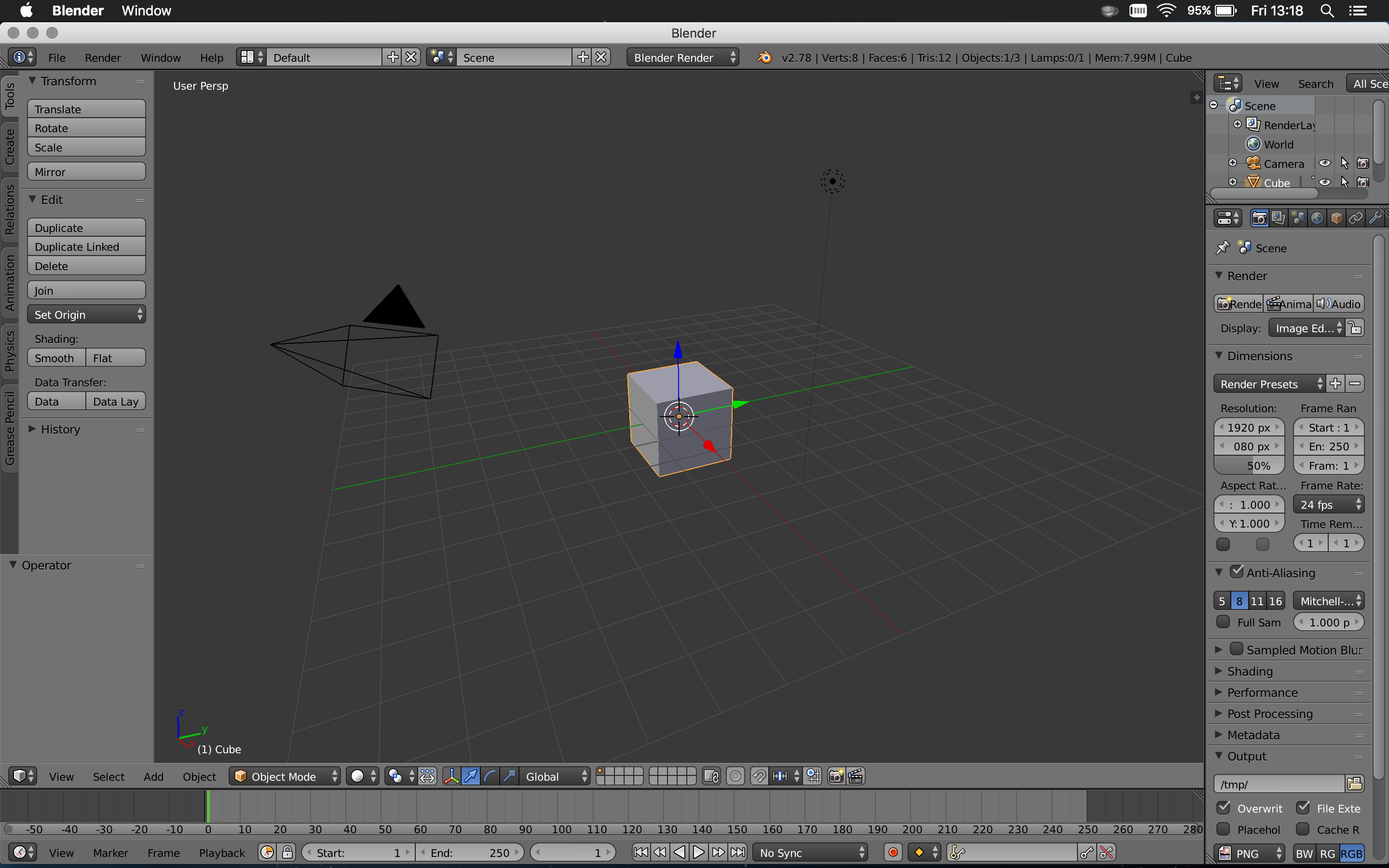Viewport: 1389px width, 868px height.
Task: Uncheck the Overwrite option
Action: [1223, 808]
